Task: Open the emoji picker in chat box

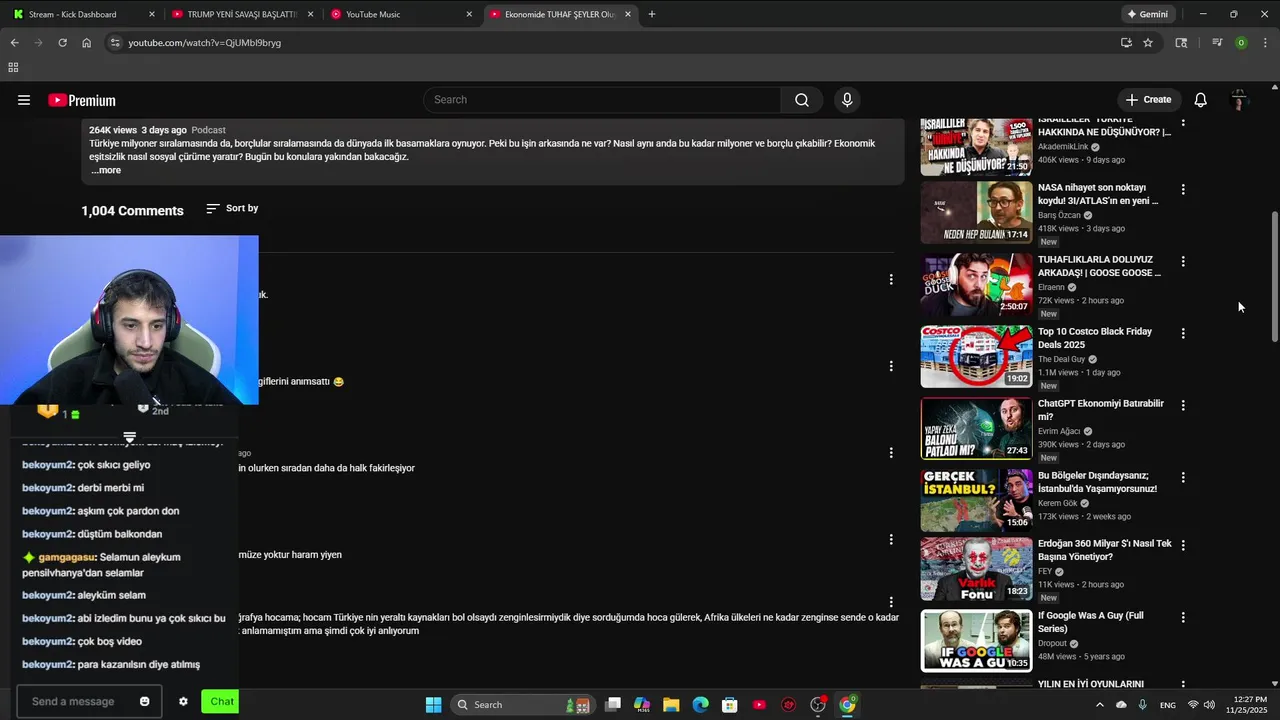Action: coord(144,701)
